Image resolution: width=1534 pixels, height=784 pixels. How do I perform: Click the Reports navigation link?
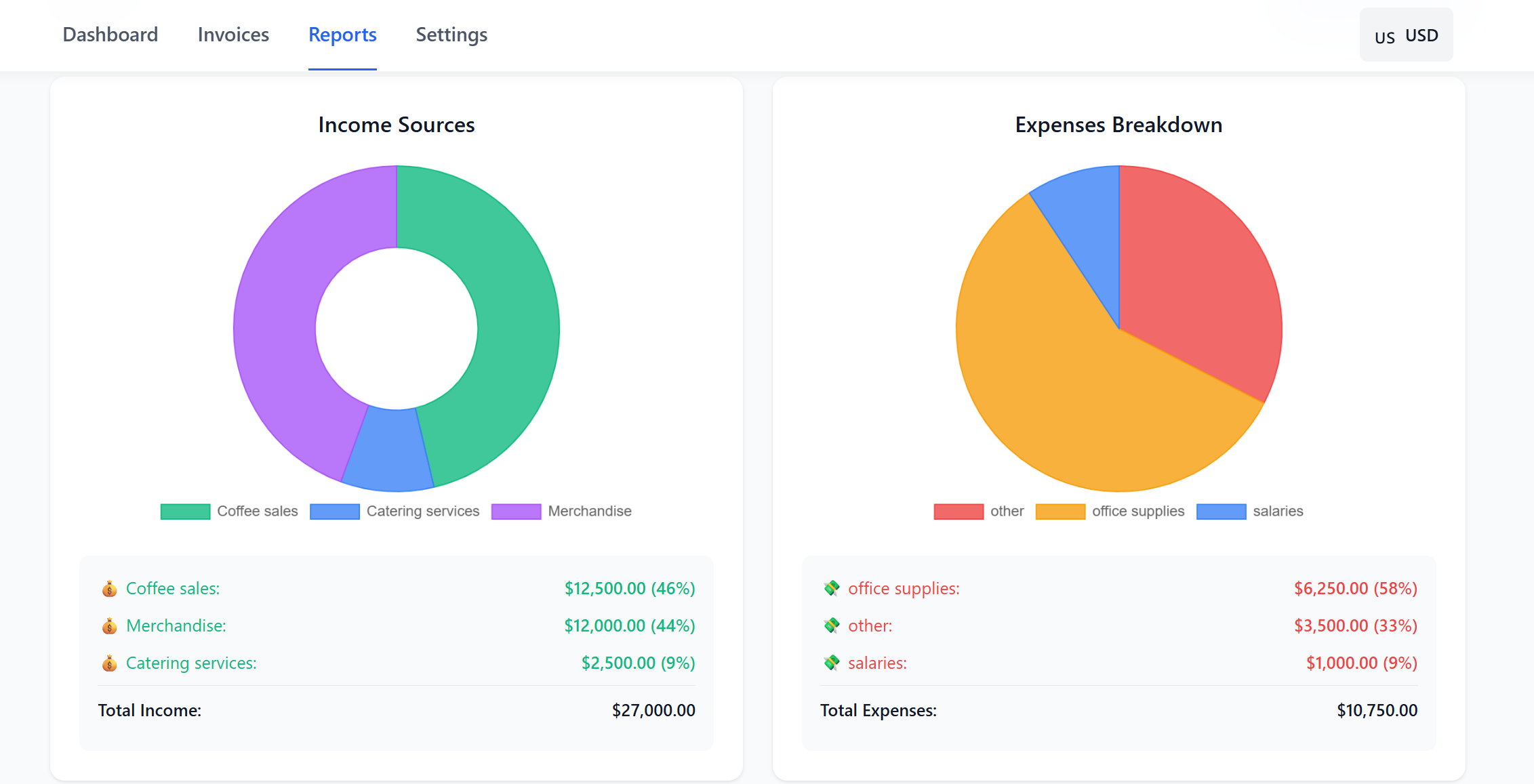[342, 35]
